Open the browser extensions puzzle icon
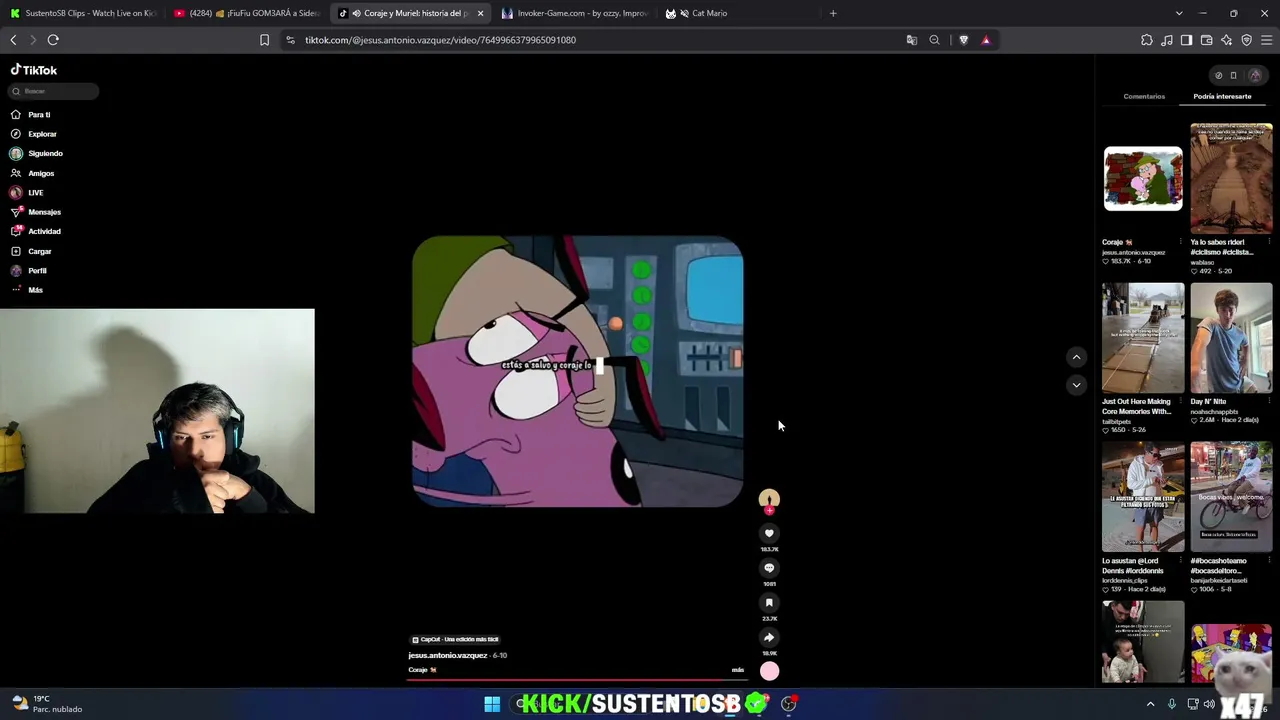 click(x=1146, y=40)
